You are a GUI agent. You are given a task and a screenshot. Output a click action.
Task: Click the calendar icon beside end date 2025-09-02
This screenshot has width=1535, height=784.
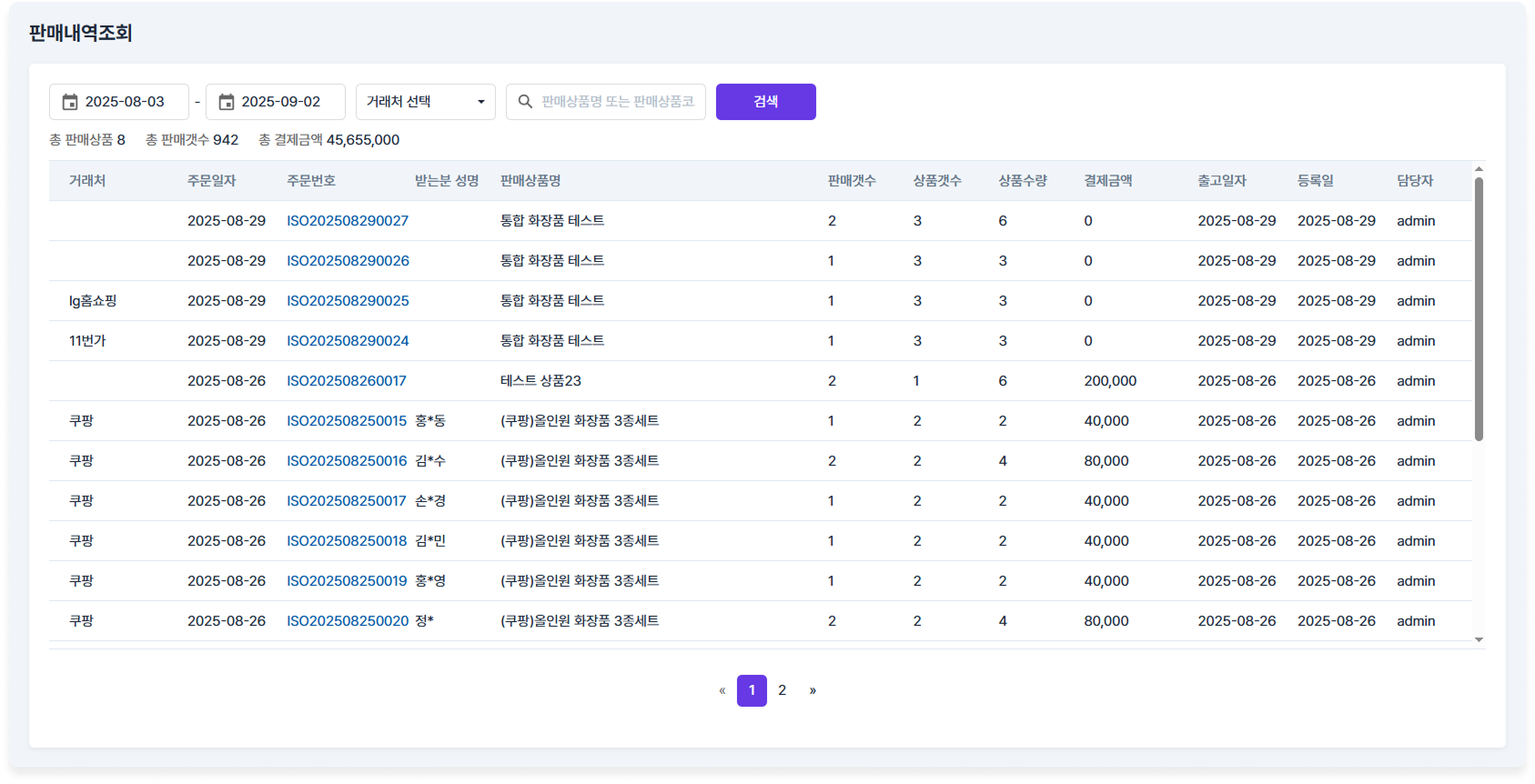pyautogui.click(x=227, y=102)
